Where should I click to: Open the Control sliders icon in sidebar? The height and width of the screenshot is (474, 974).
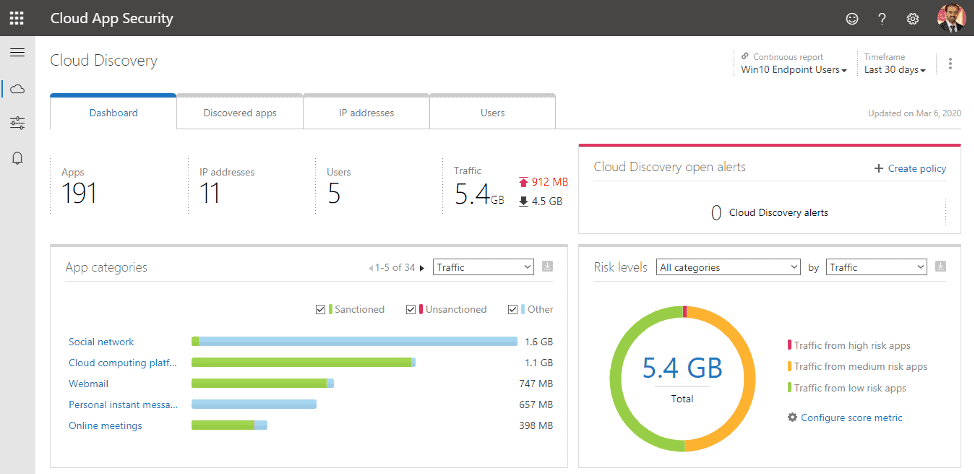[17, 123]
